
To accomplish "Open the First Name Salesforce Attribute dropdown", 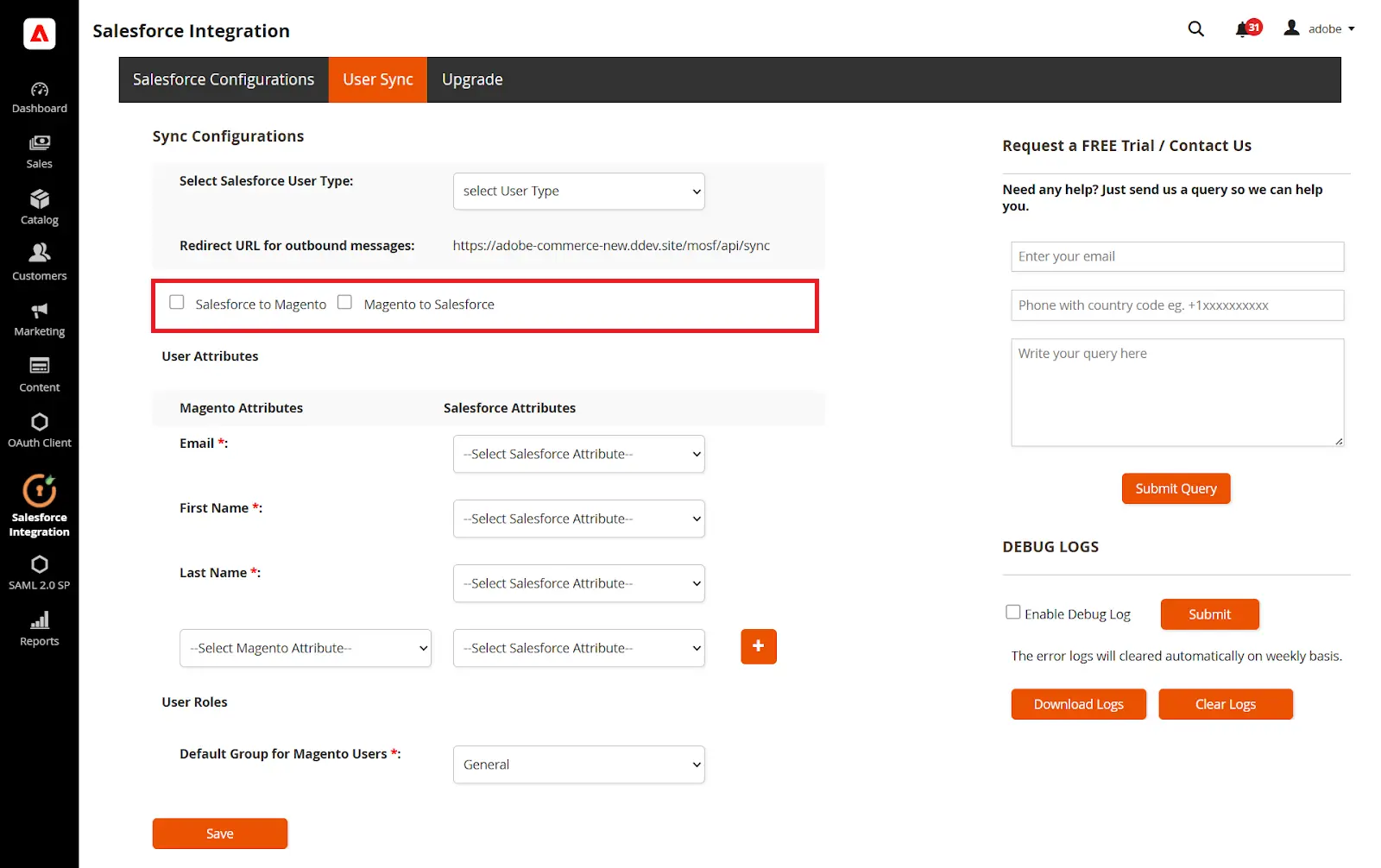I will click(579, 519).
